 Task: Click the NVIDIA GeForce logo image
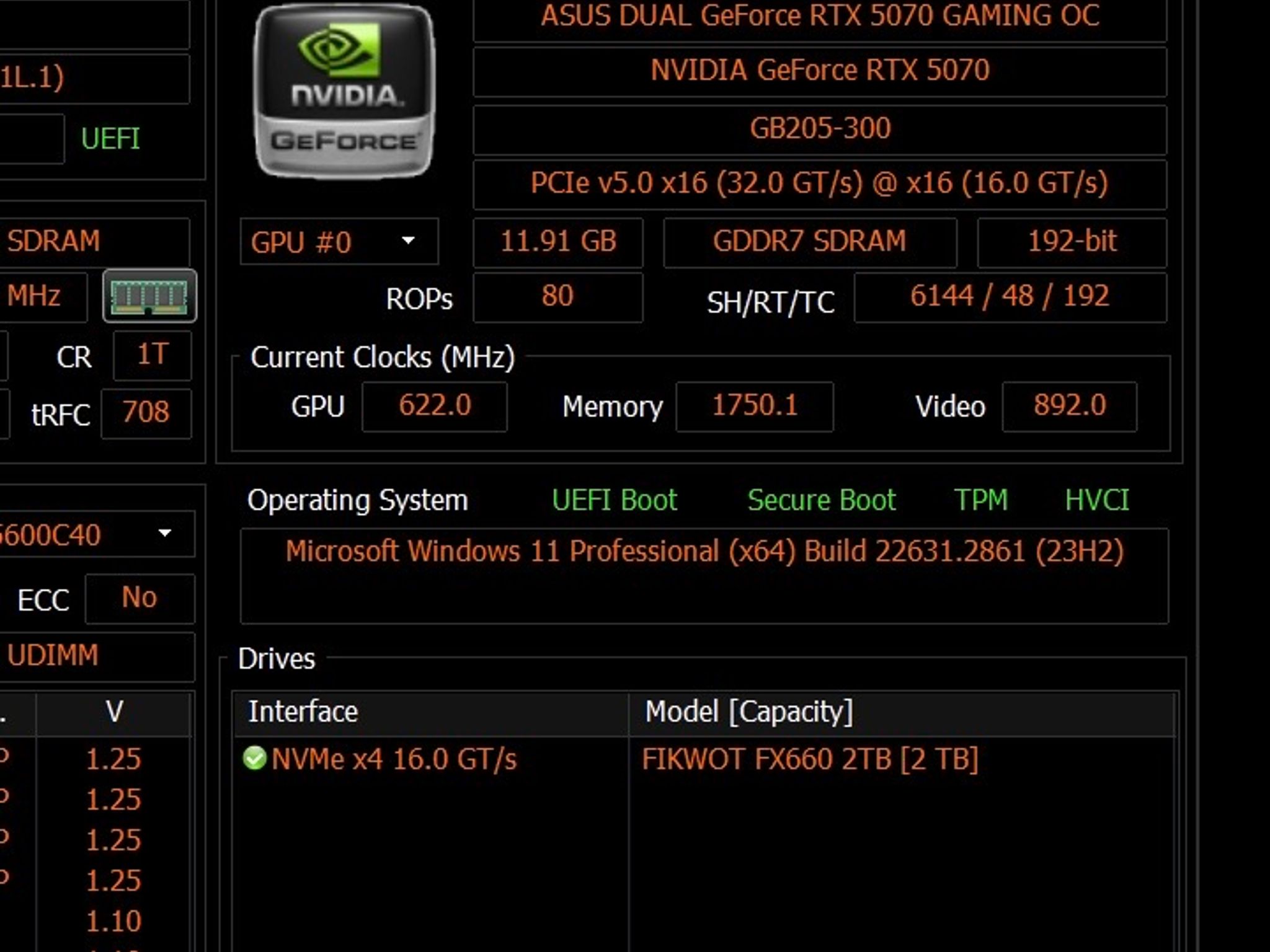(x=345, y=91)
